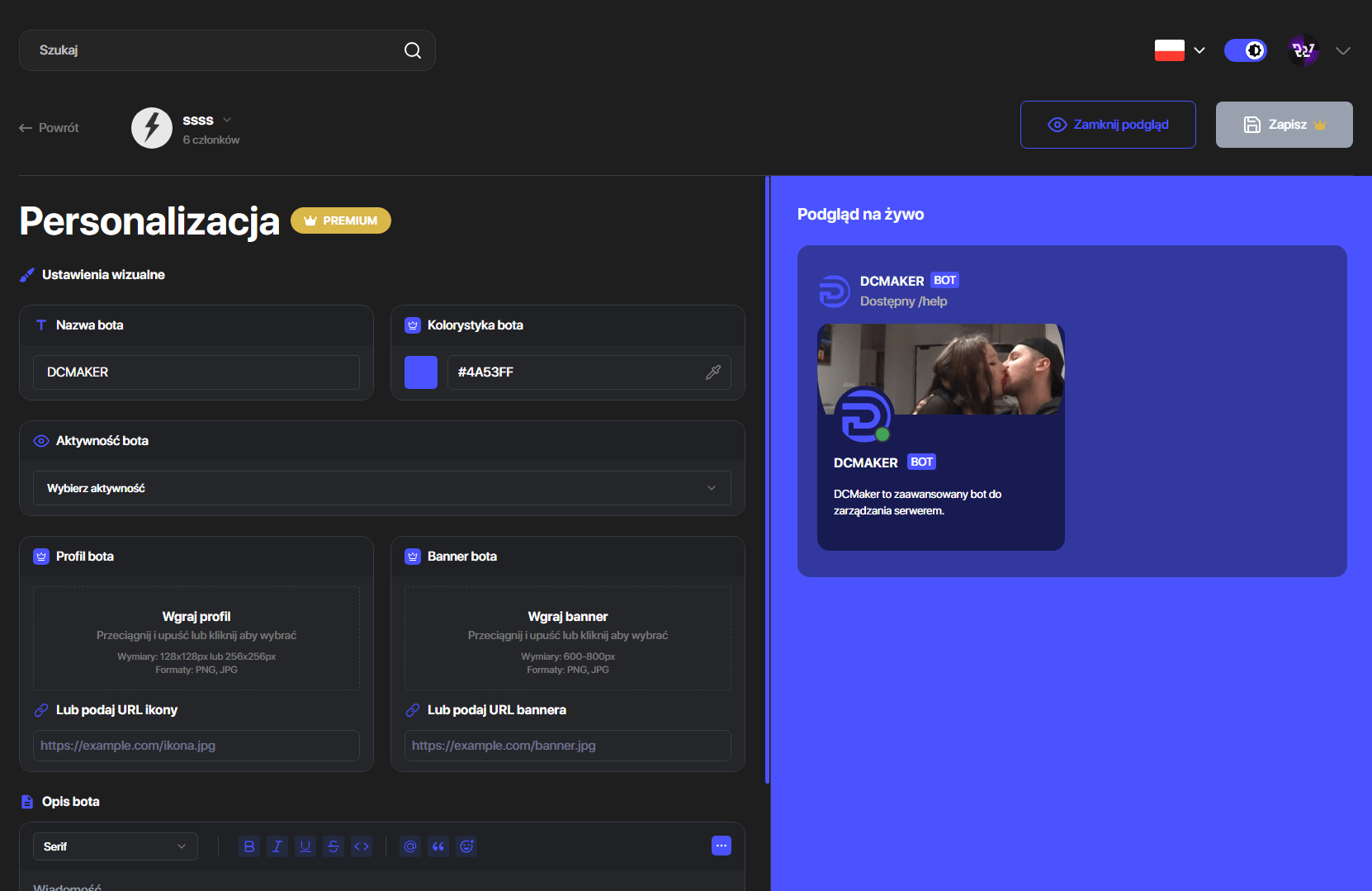Click the small DCMAKER logo in preview header
Screen dimensions: 1372x891
pyautogui.click(x=834, y=291)
